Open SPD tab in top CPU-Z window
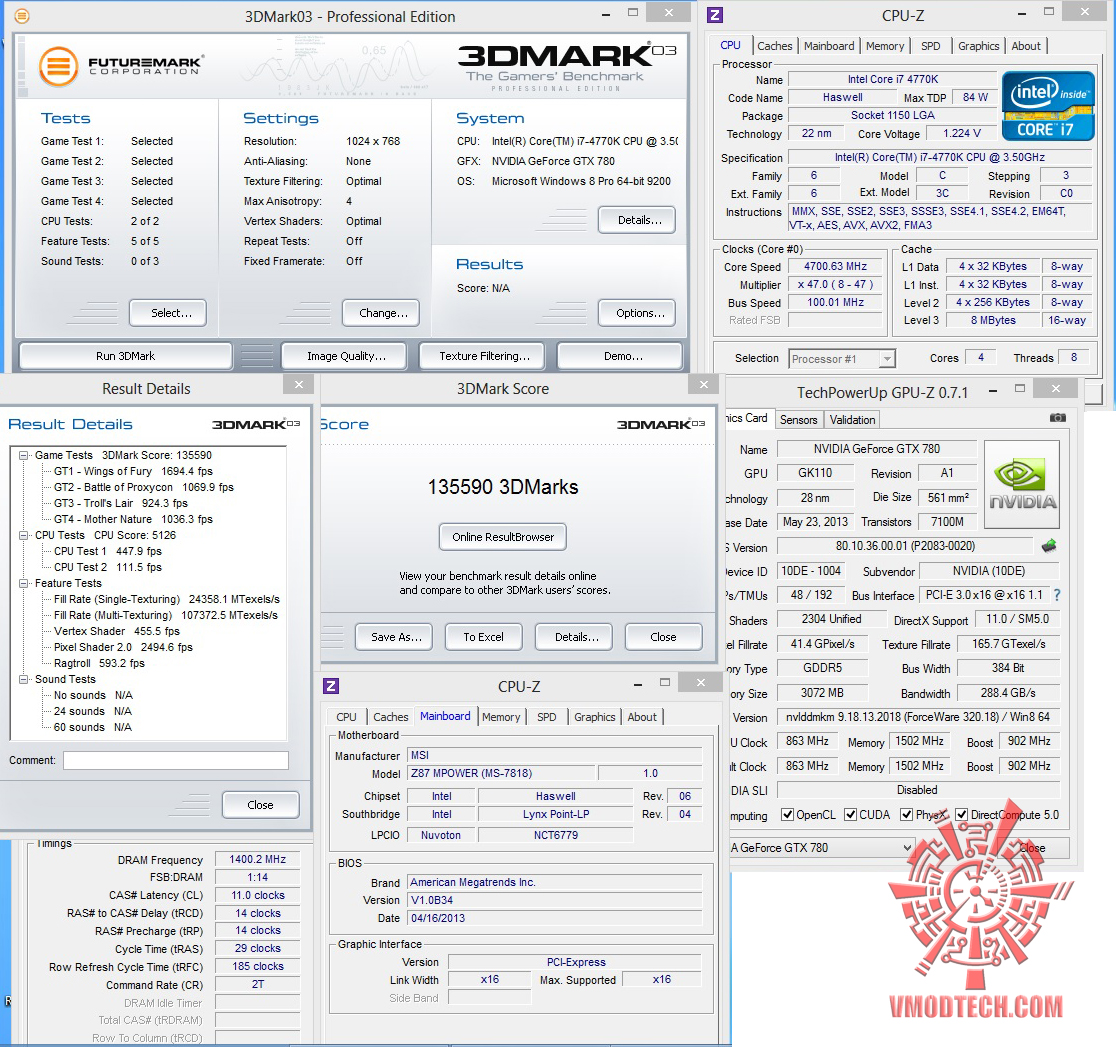The image size is (1116, 1047). (930, 46)
